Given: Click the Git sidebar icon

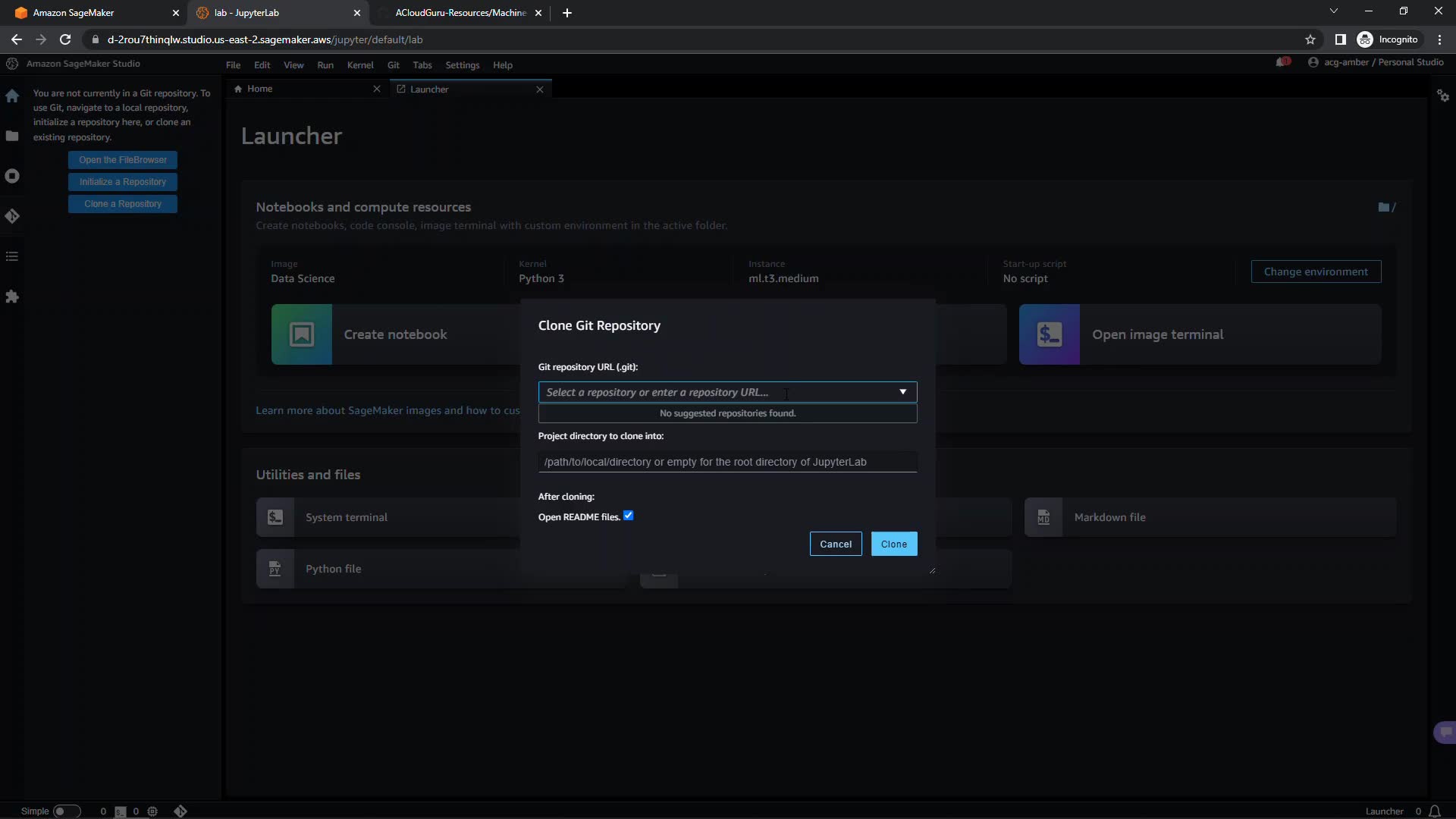Looking at the screenshot, I should (x=12, y=216).
